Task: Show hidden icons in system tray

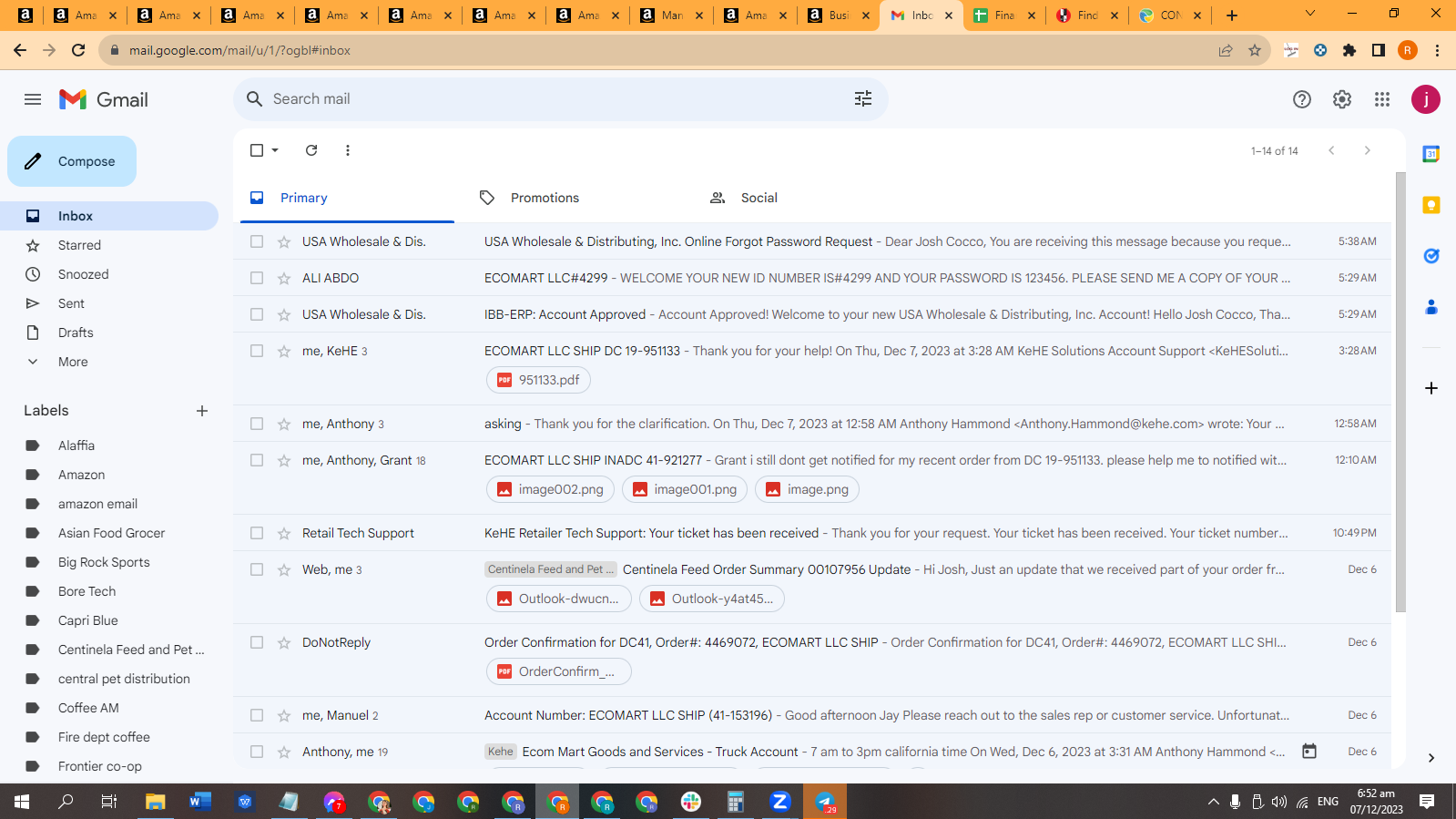Action: click(1213, 802)
